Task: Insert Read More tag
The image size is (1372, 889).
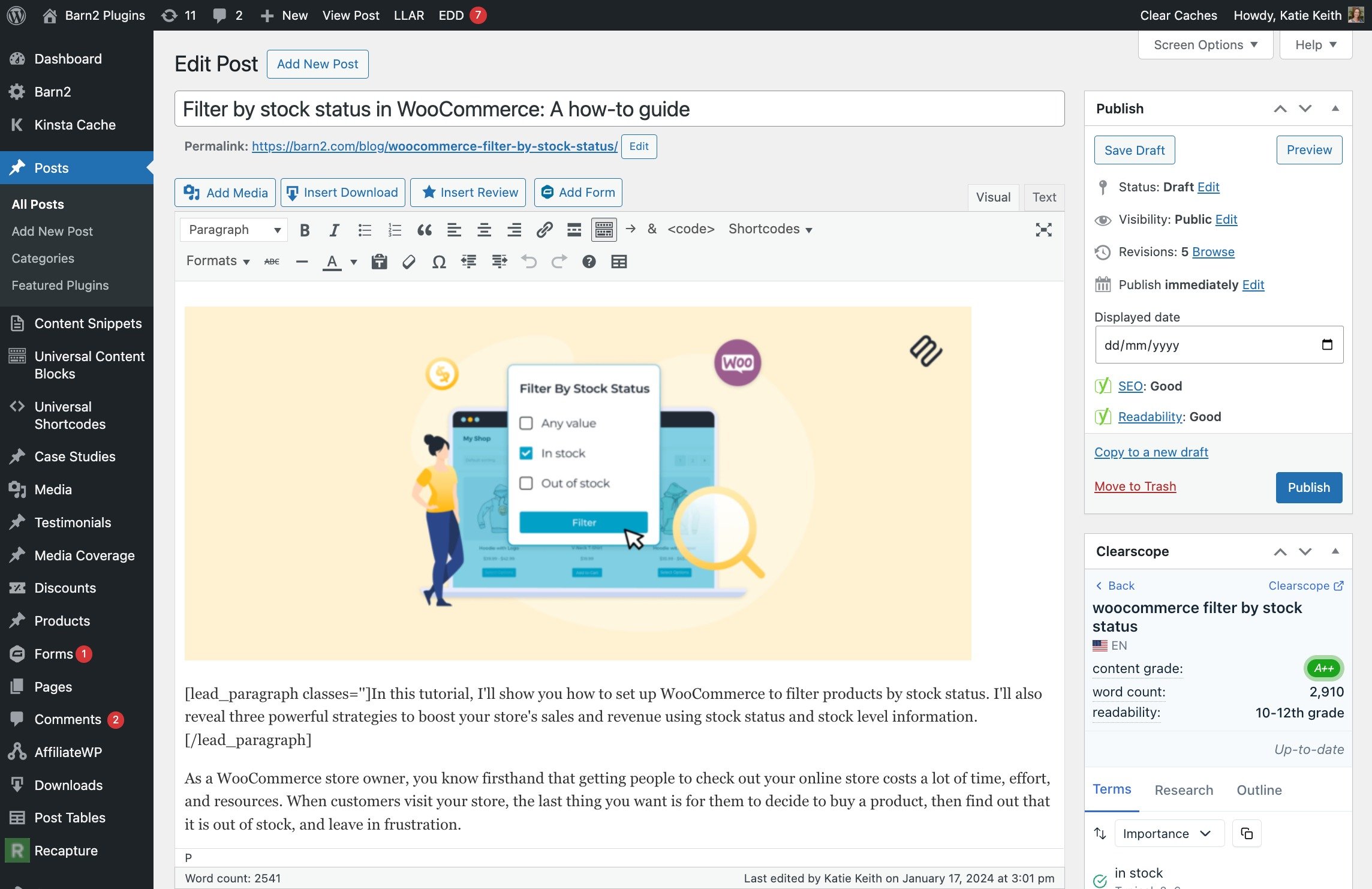Action: point(574,230)
